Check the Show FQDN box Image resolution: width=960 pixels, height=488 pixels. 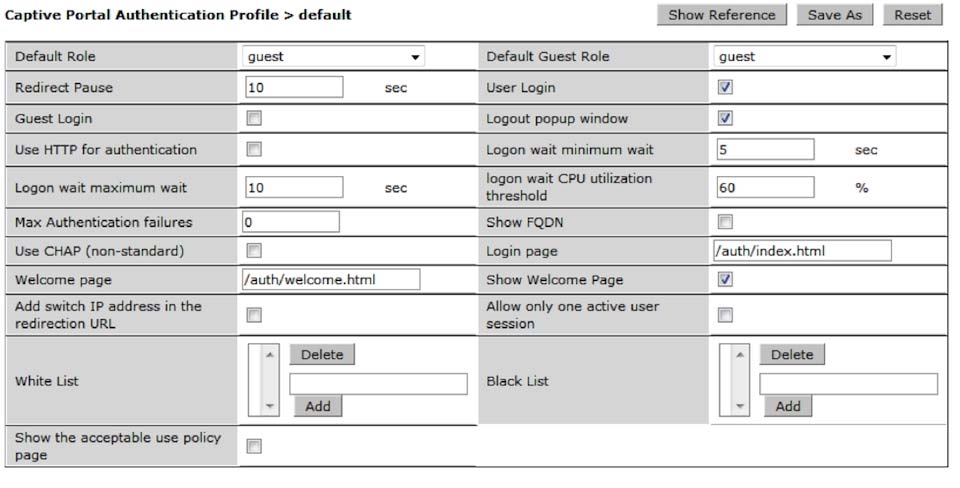click(x=725, y=222)
